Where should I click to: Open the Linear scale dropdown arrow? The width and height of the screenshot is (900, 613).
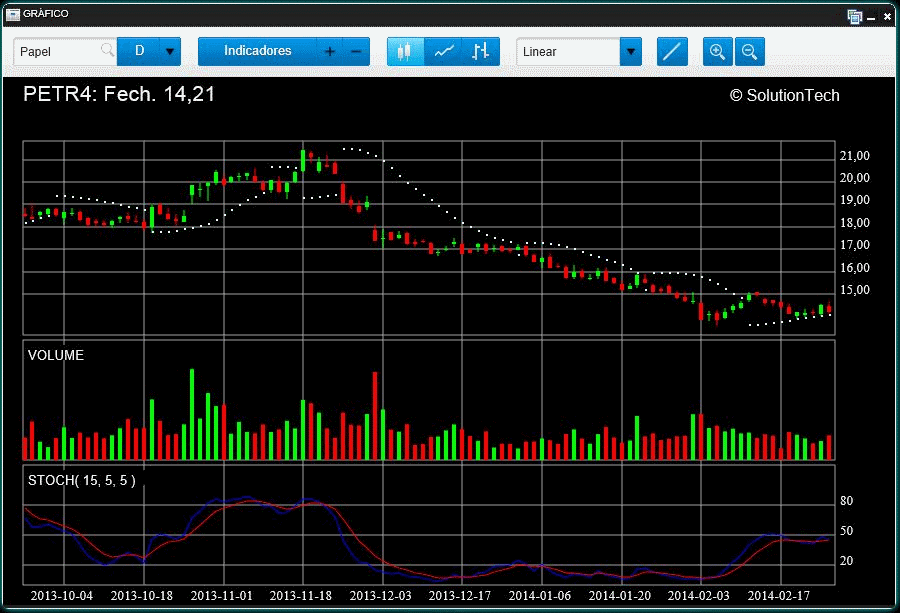(631, 52)
